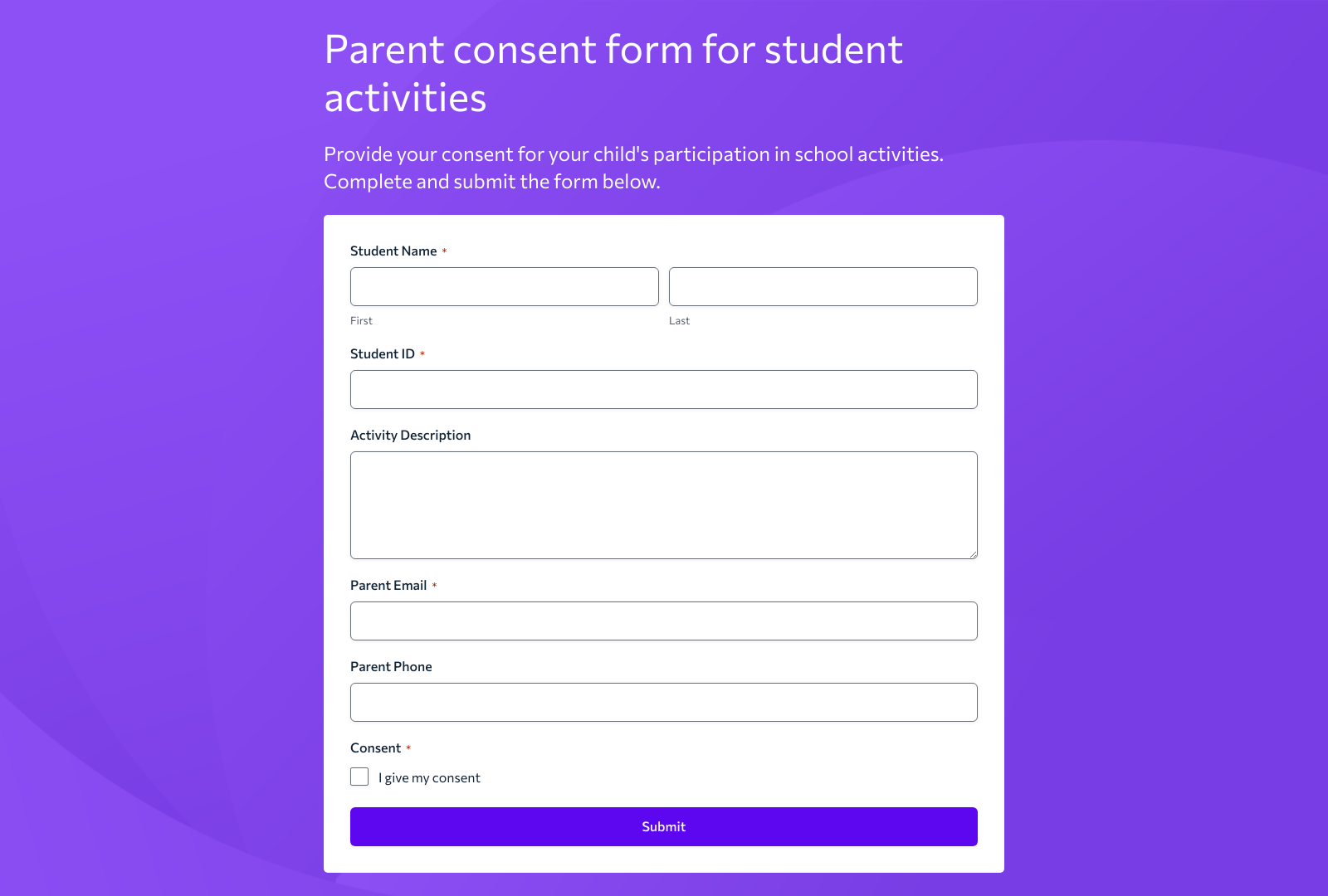Click the Submit button
This screenshot has height=896, width=1328.
(663, 826)
